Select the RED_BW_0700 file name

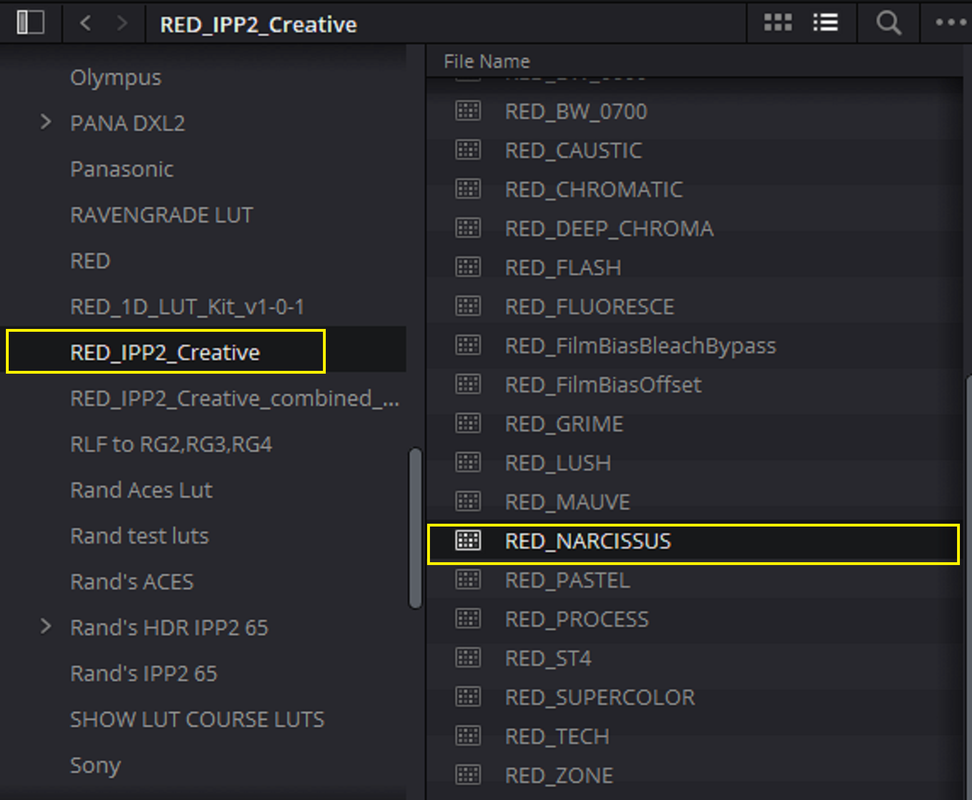tap(576, 111)
